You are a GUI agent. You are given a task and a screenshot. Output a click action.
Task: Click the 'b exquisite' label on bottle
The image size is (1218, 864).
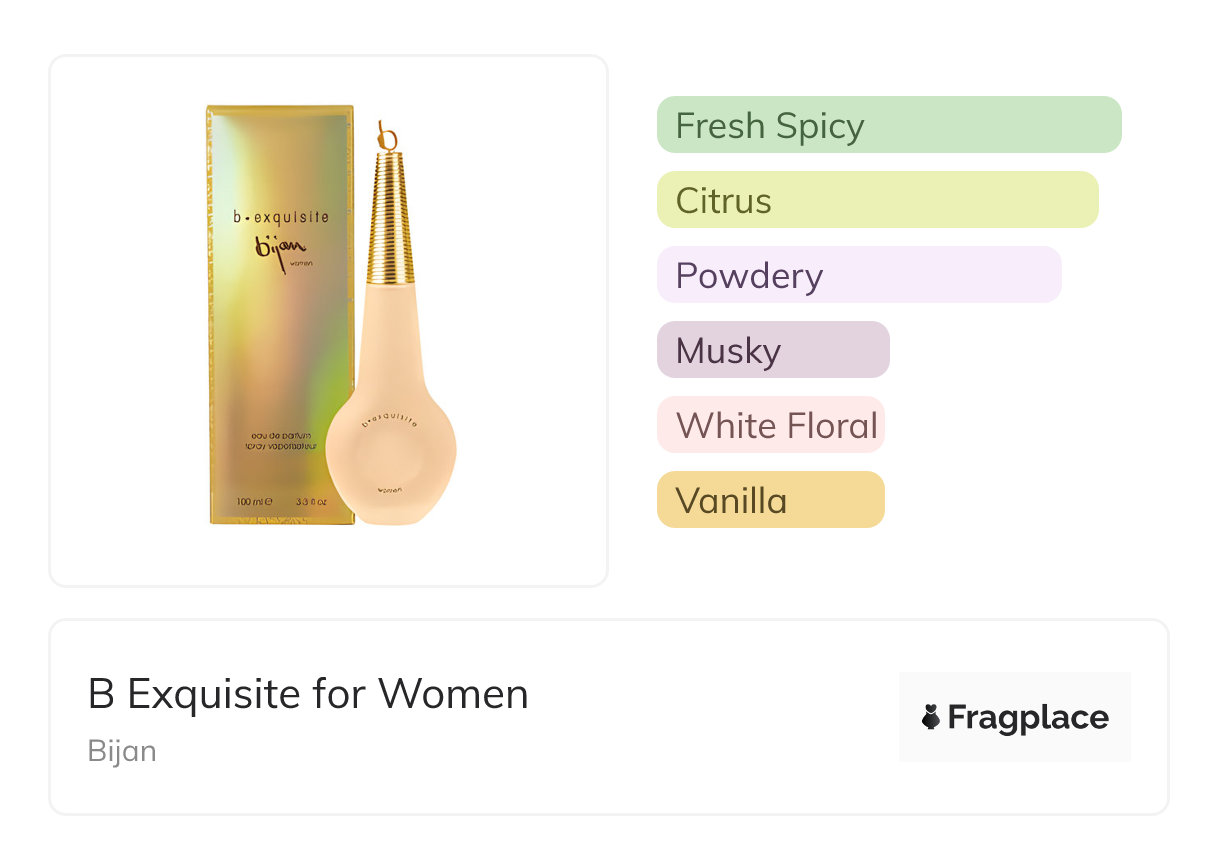(390, 421)
